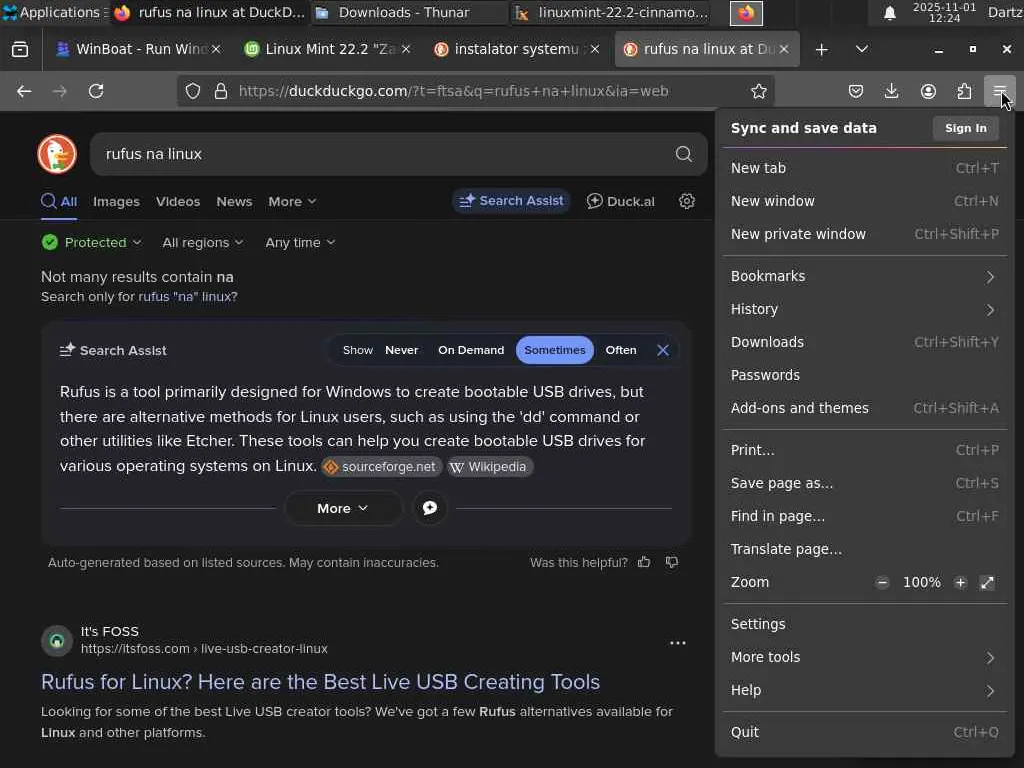Open the Wikipedia source link

click(x=490, y=466)
